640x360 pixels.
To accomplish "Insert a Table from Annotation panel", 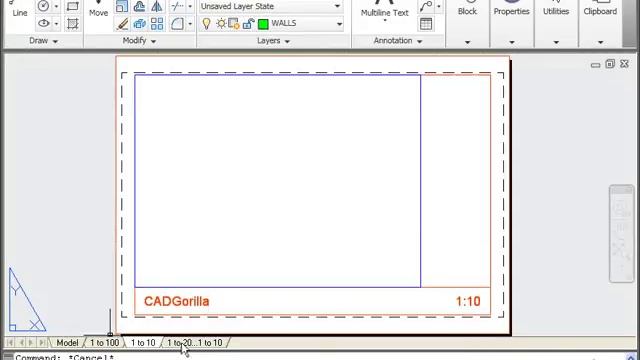I will coord(426,24).
